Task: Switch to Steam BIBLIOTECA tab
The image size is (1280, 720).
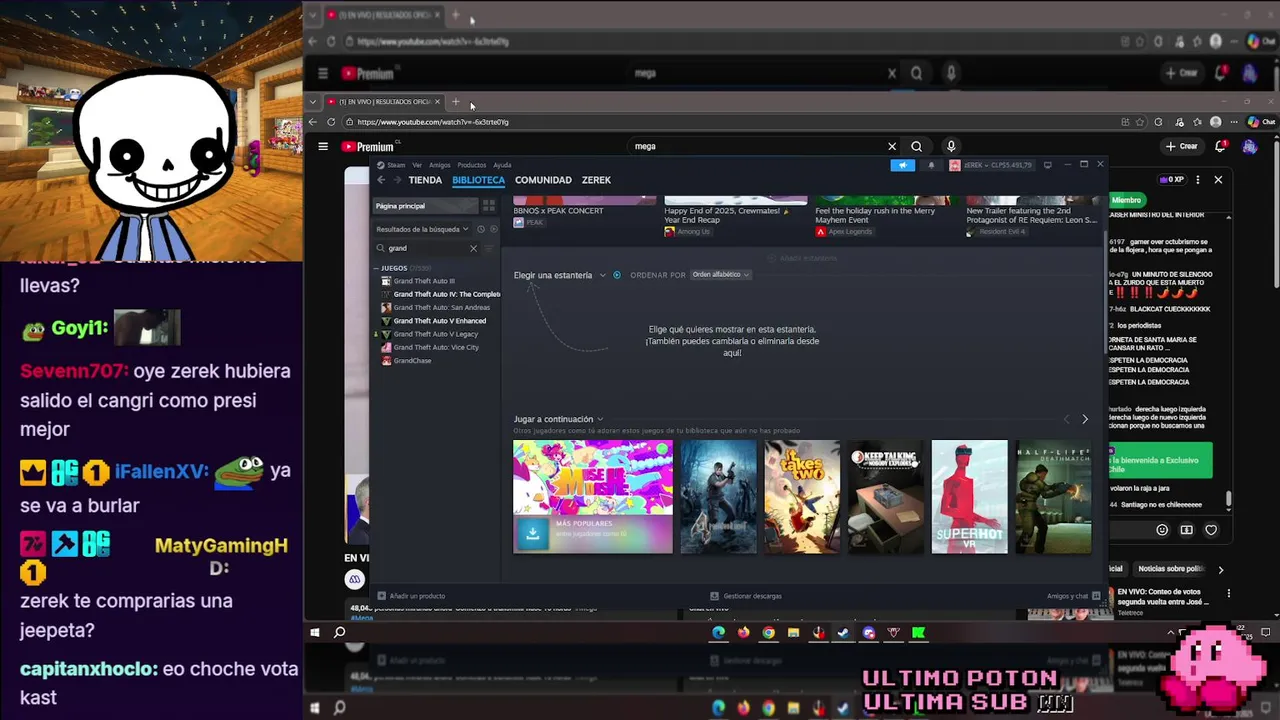Action: pos(478,180)
